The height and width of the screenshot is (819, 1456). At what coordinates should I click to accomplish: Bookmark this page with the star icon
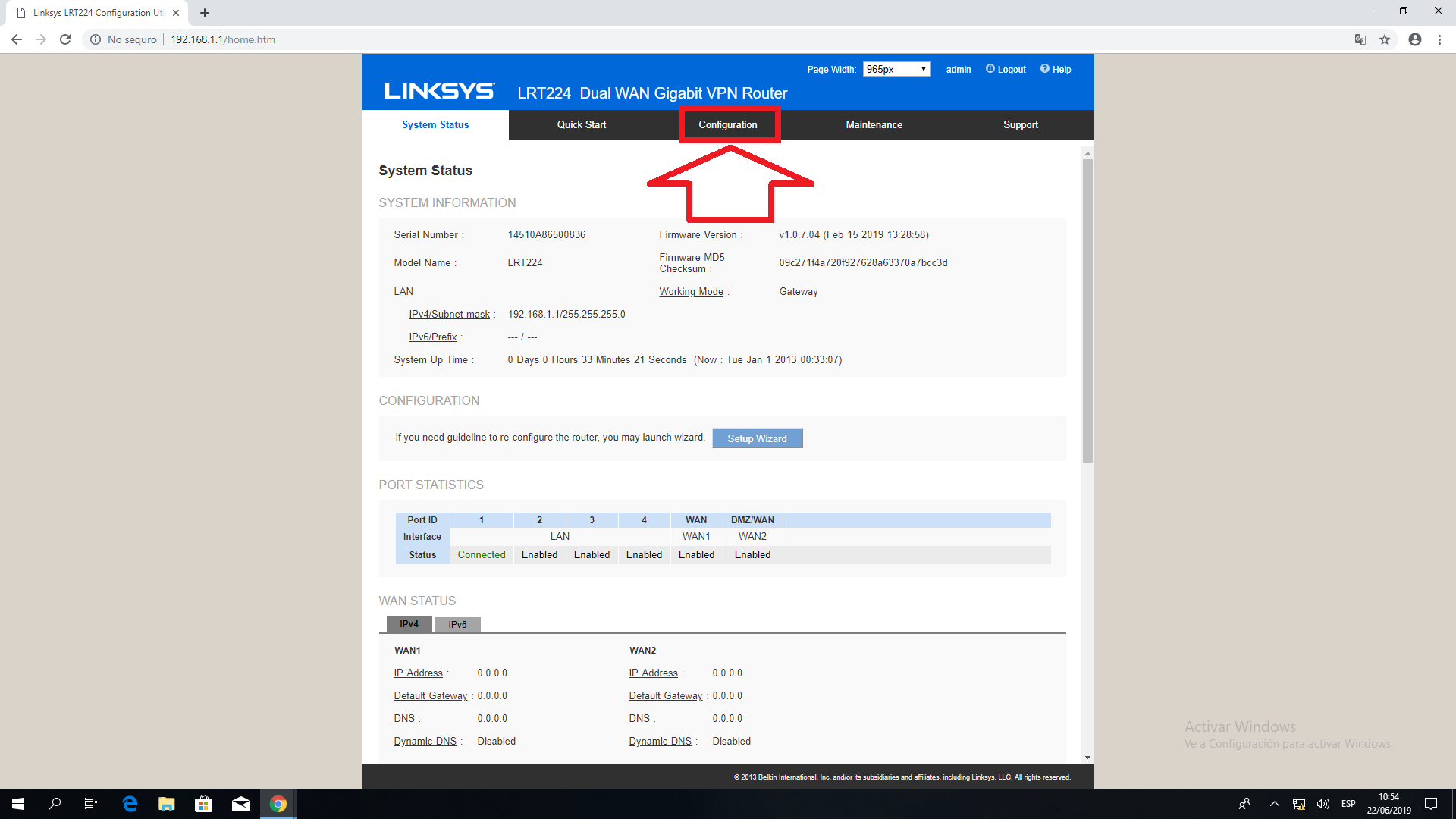[1385, 39]
